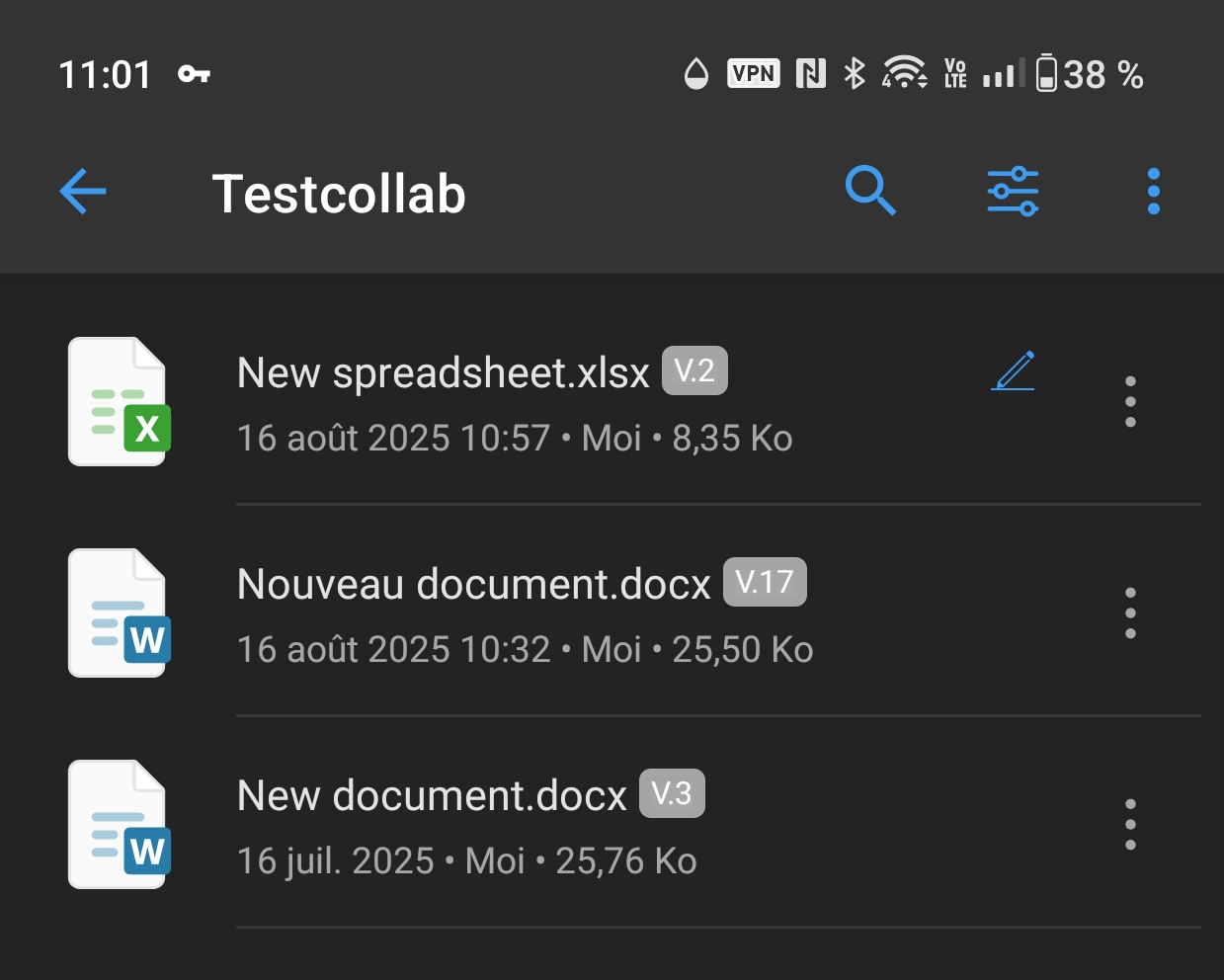Viewport: 1224px width, 980px height.
Task: Tap the V.17 version badge
Action: (765, 582)
